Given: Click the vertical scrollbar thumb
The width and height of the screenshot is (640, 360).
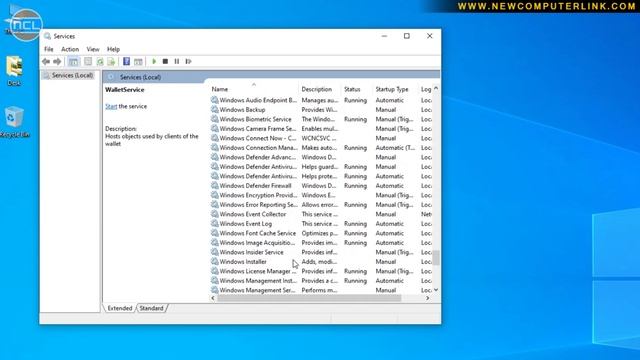Looking at the screenshot, I should (436, 258).
